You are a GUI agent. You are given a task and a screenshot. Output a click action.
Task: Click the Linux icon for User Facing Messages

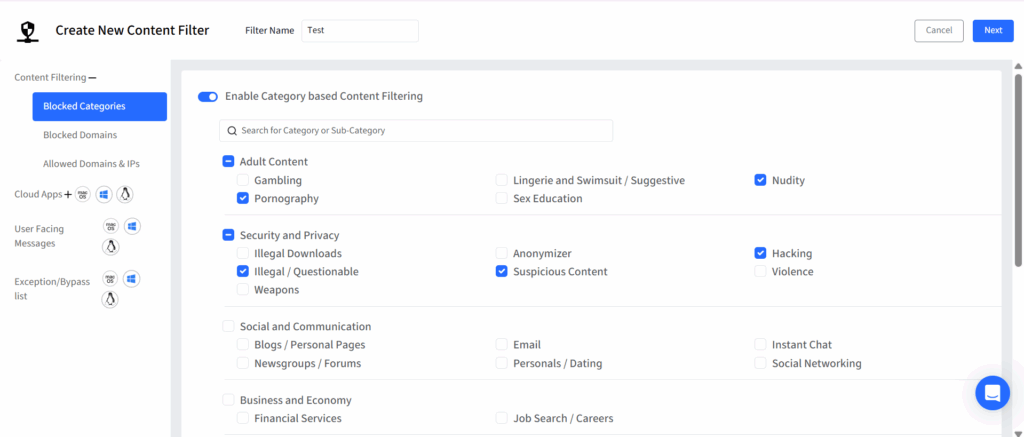click(110, 246)
